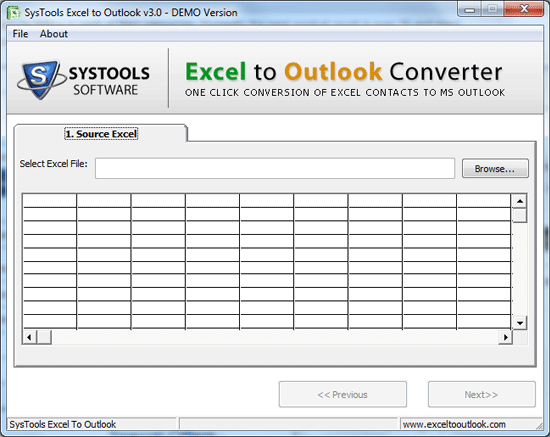
Task: Open the About menu
Action: click(53, 34)
